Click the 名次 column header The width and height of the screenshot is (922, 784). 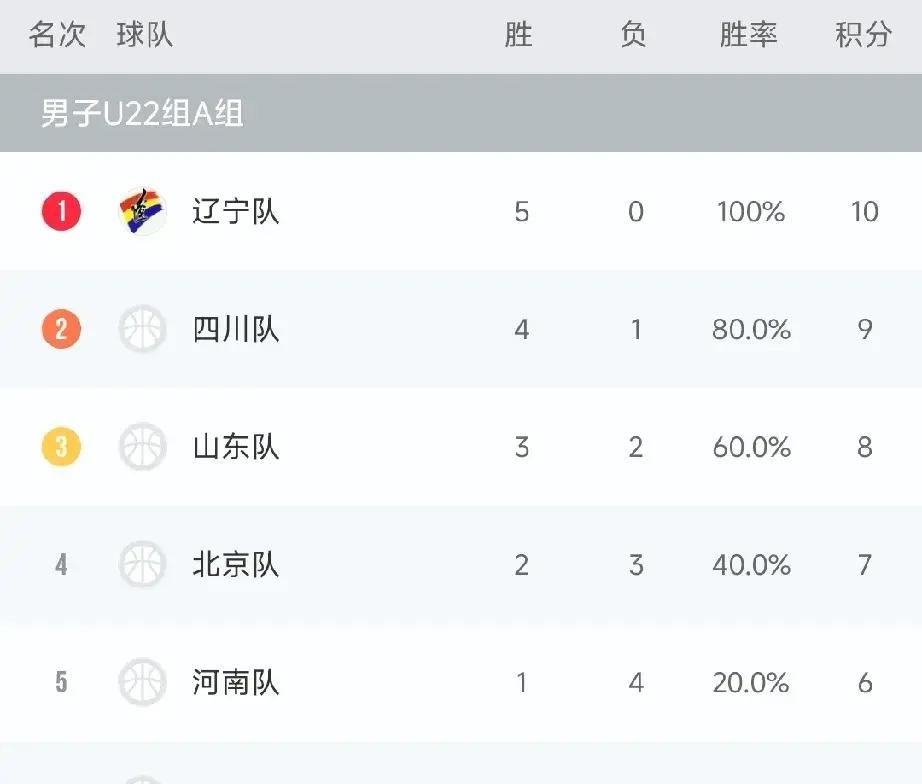click(x=60, y=33)
